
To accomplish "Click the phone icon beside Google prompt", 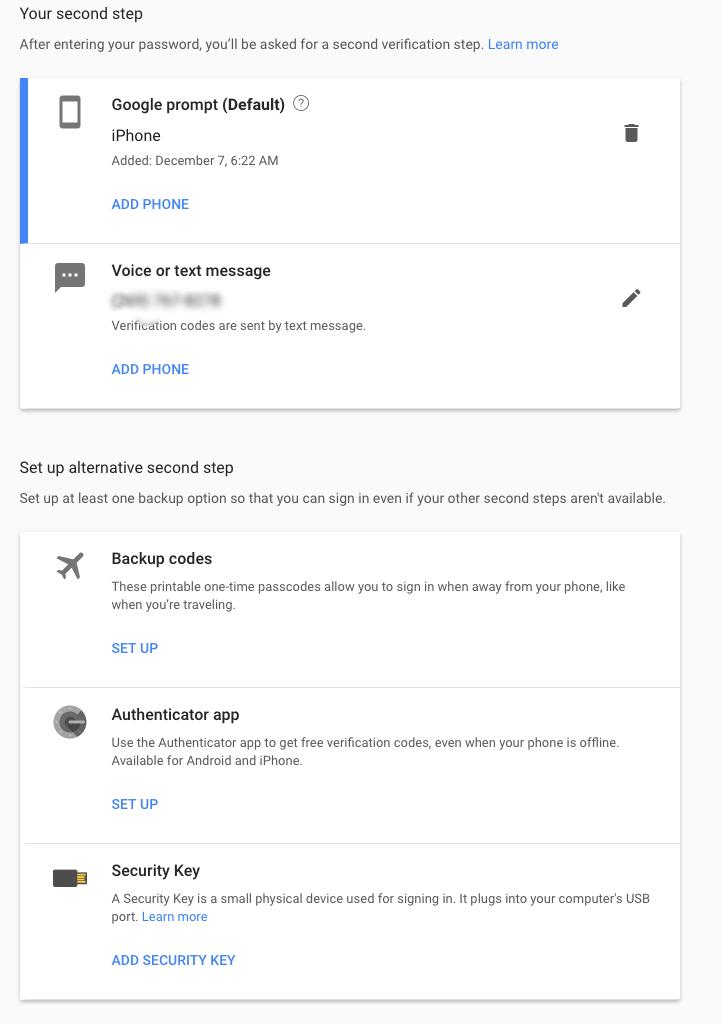I will pos(70,112).
